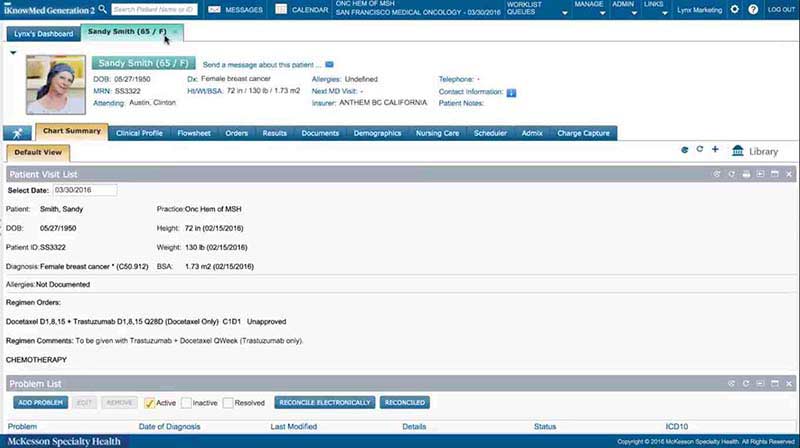Click the Reconcile Electronically button
800x448 pixels.
click(x=324, y=403)
